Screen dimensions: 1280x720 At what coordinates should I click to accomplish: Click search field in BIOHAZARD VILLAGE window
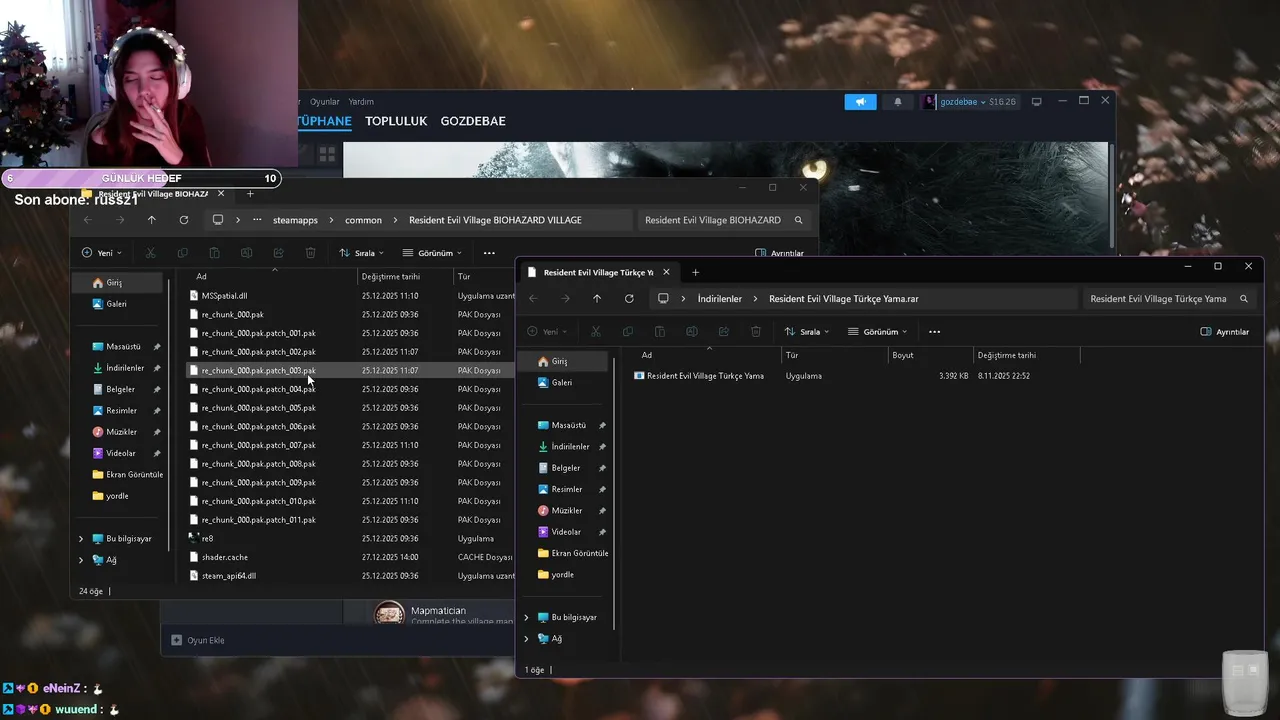pos(713,220)
